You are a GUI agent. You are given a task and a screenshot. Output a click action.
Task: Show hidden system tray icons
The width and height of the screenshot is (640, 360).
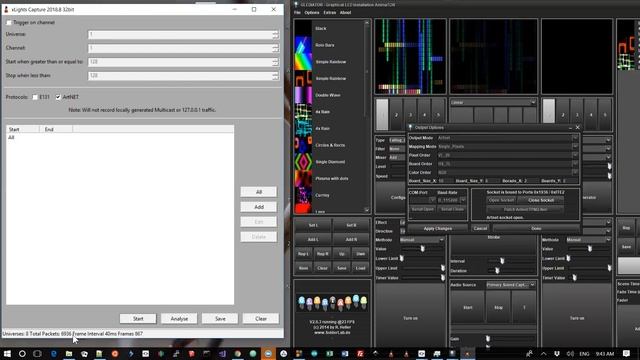point(543,353)
